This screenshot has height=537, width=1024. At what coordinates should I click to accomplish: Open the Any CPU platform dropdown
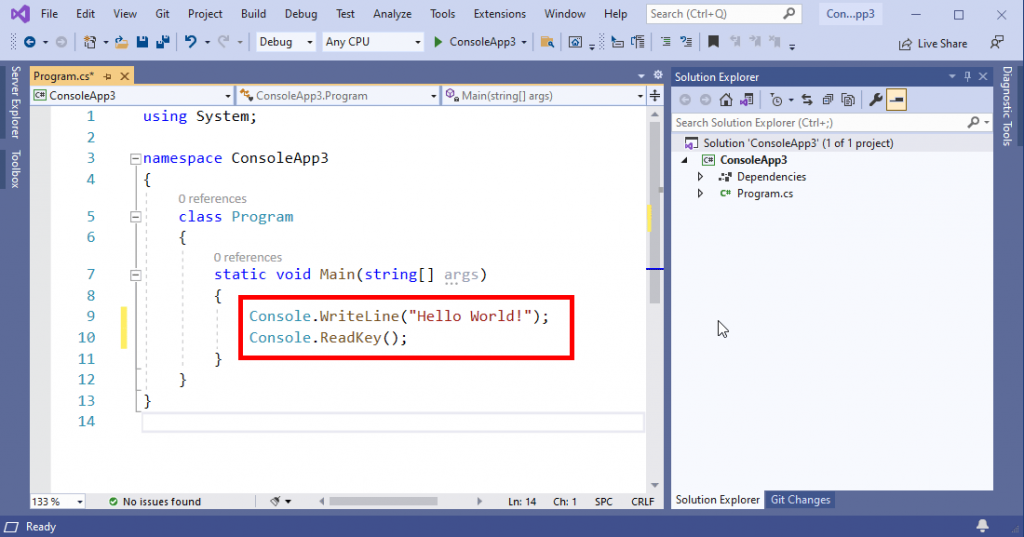tap(373, 42)
